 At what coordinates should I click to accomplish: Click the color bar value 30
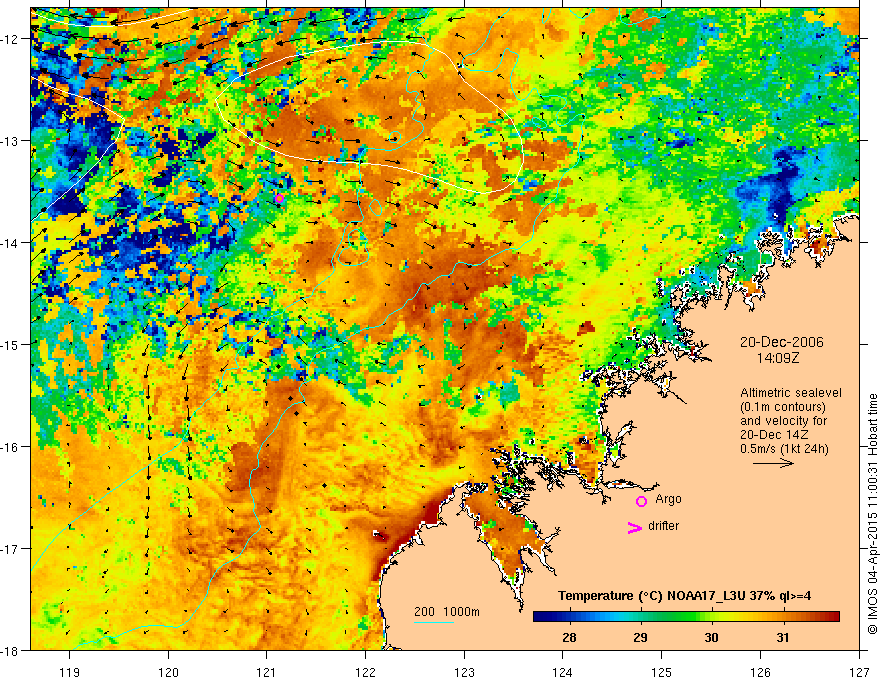(x=712, y=637)
